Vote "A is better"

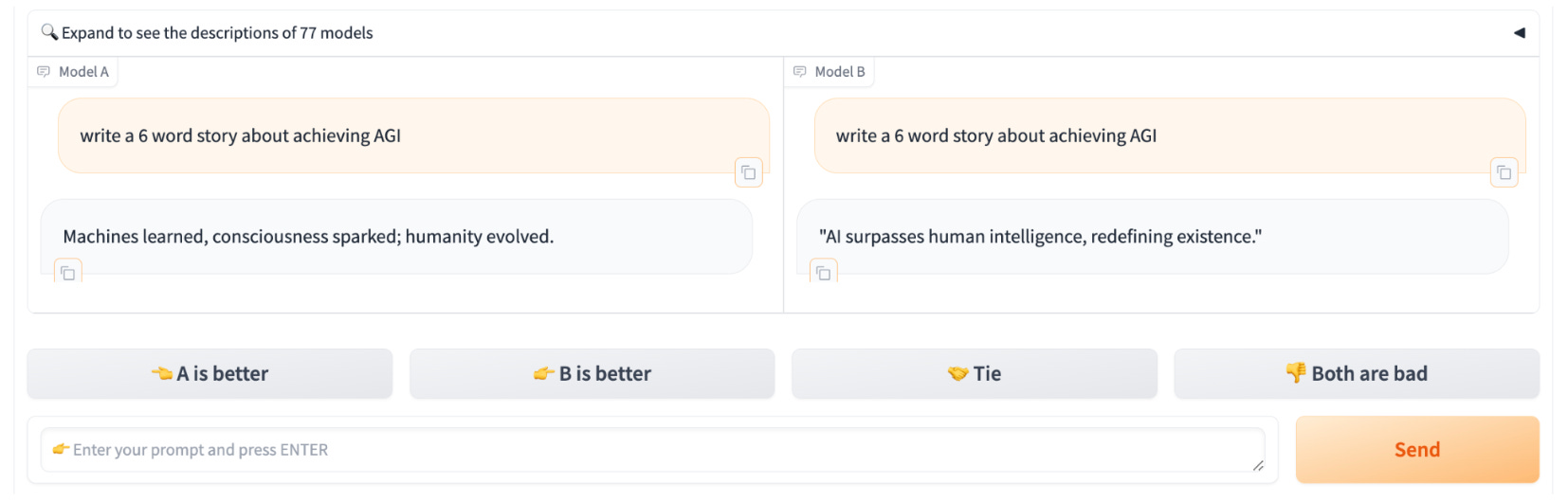click(x=210, y=374)
